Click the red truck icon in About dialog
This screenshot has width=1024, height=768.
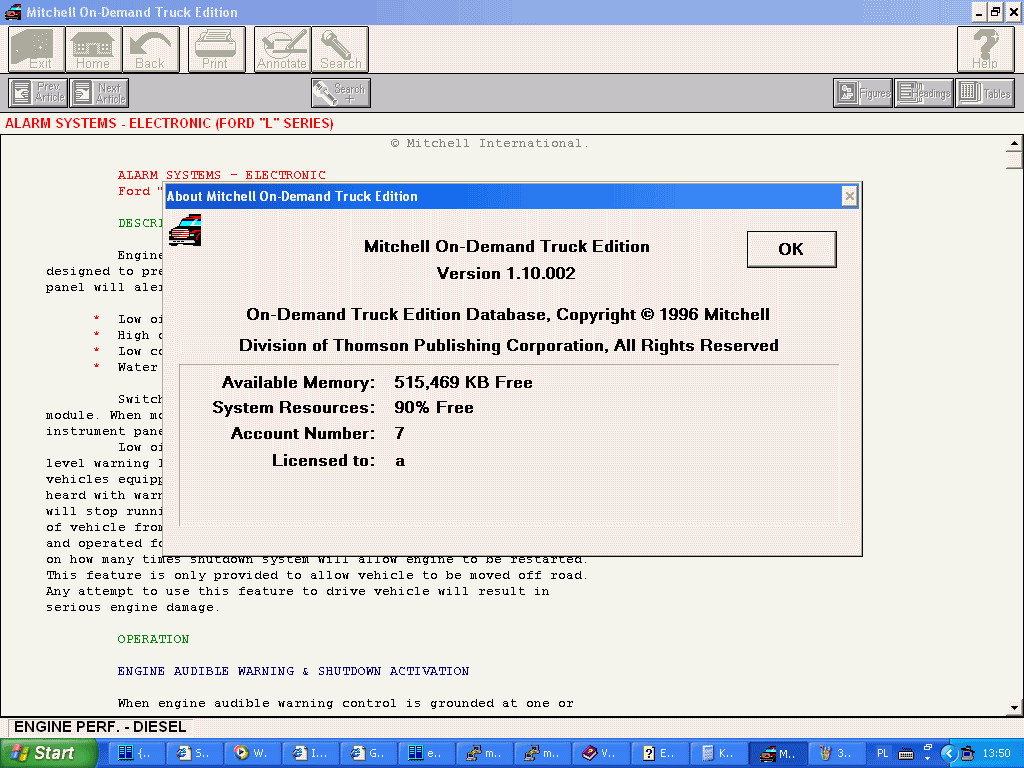click(x=185, y=231)
